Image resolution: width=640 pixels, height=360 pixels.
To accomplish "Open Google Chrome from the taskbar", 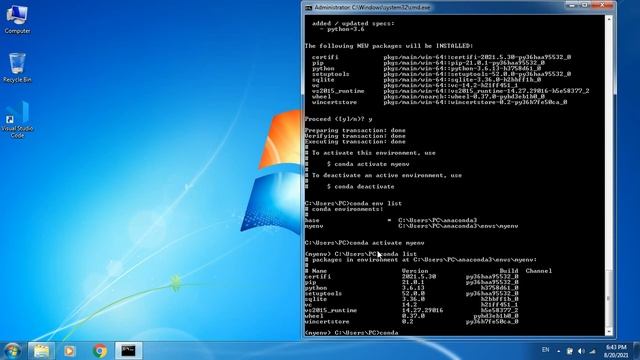I will click(x=100, y=351).
